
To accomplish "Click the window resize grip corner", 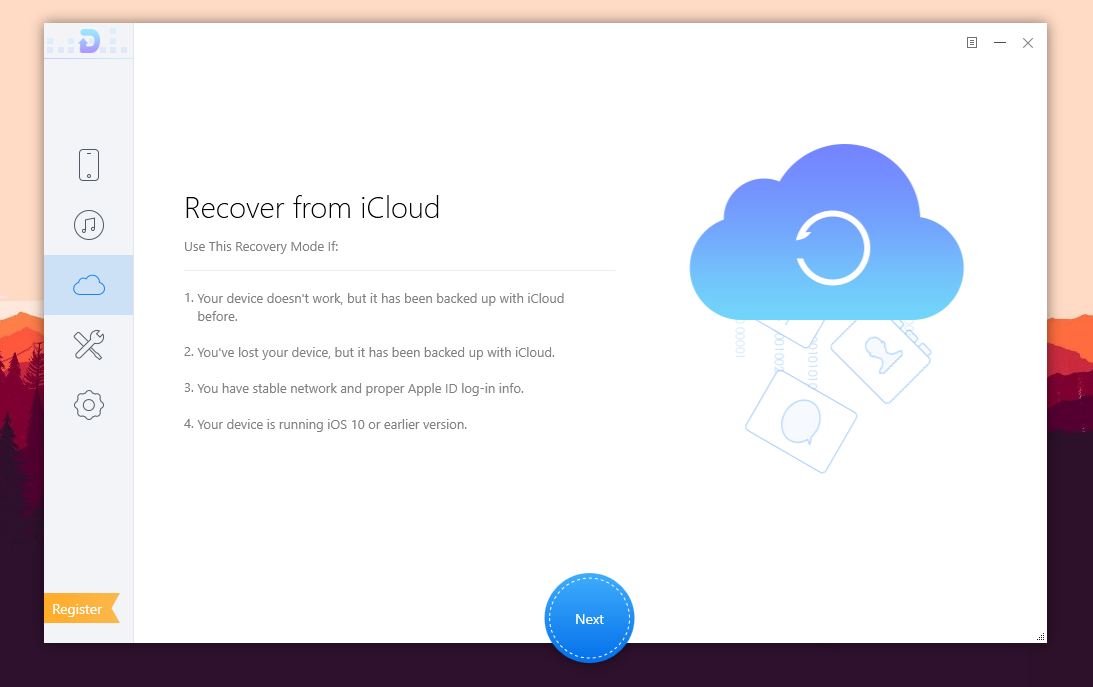I will 1041,637.
